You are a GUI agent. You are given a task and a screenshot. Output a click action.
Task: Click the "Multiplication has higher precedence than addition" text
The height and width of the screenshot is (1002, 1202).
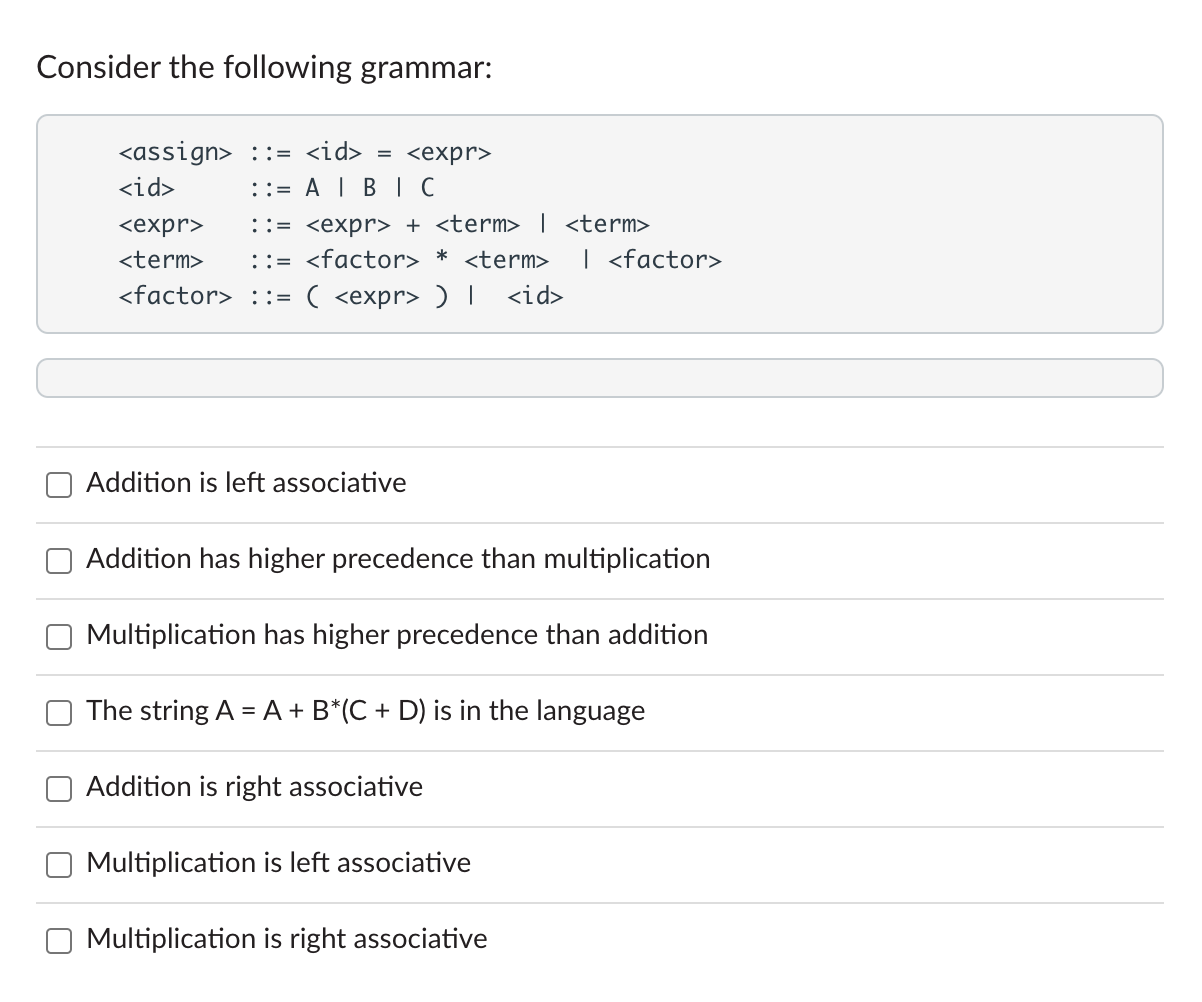pos(397,635)
